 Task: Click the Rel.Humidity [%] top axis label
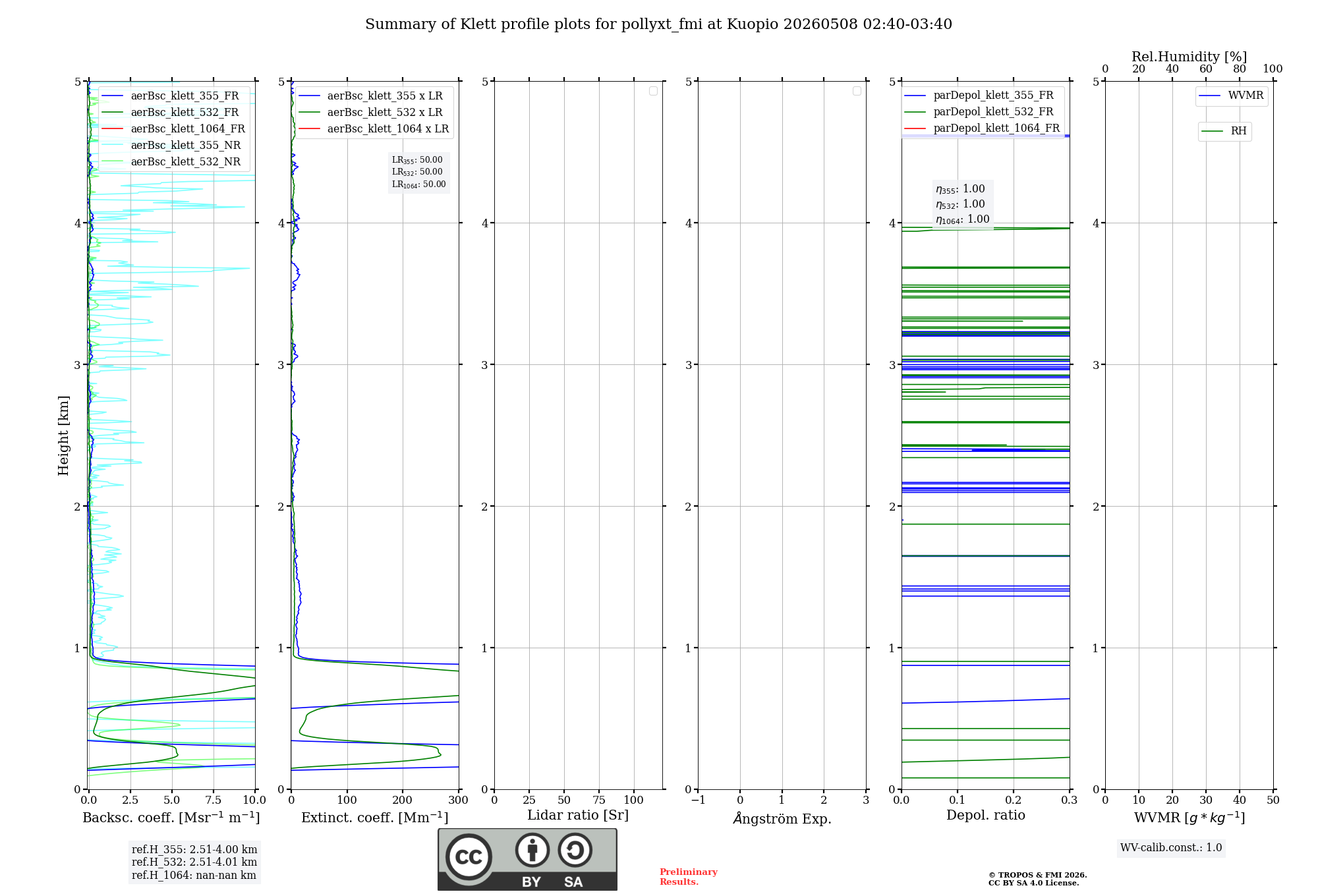click(1189, 57)
